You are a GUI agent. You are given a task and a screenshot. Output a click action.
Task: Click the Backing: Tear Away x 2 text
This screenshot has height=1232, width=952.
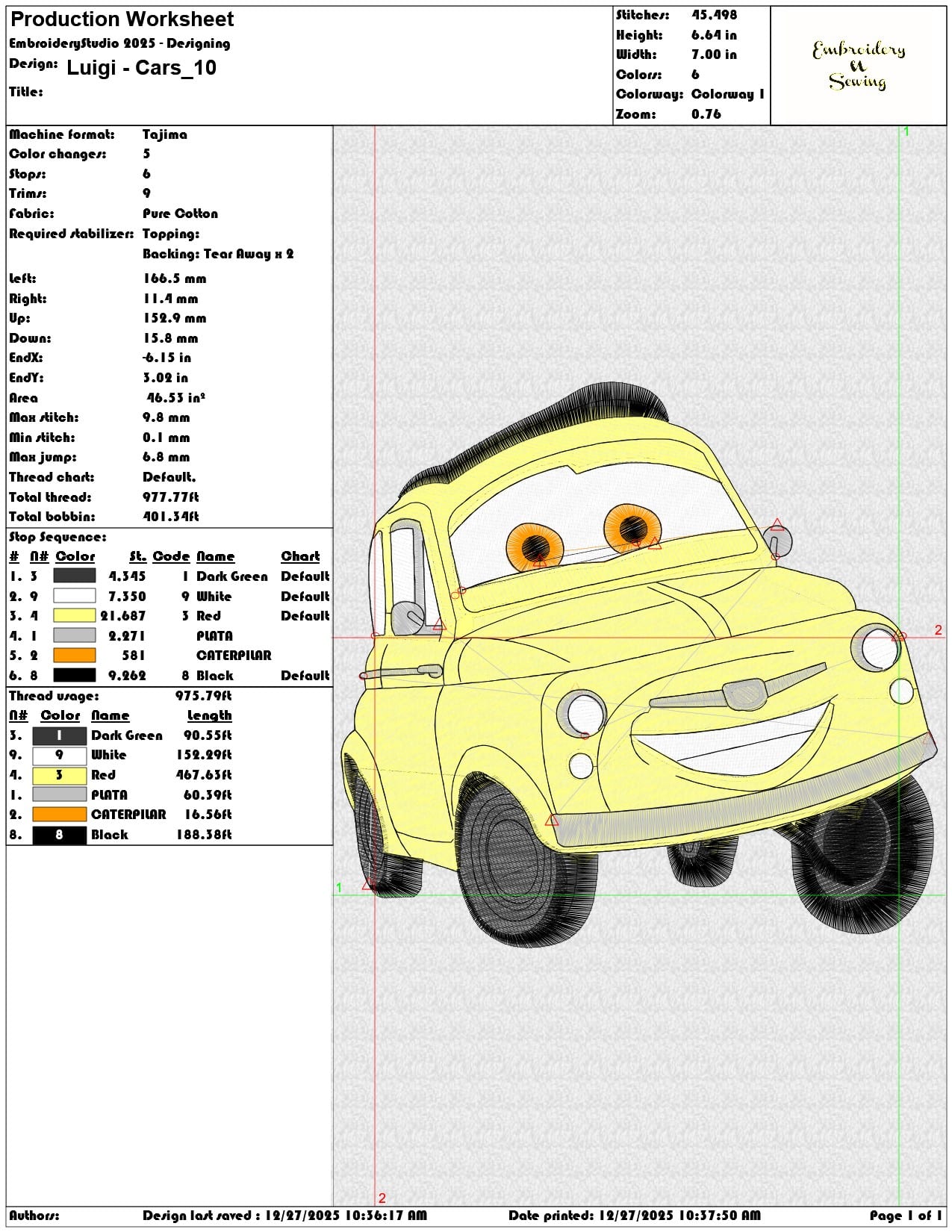[x=218, y=254]
